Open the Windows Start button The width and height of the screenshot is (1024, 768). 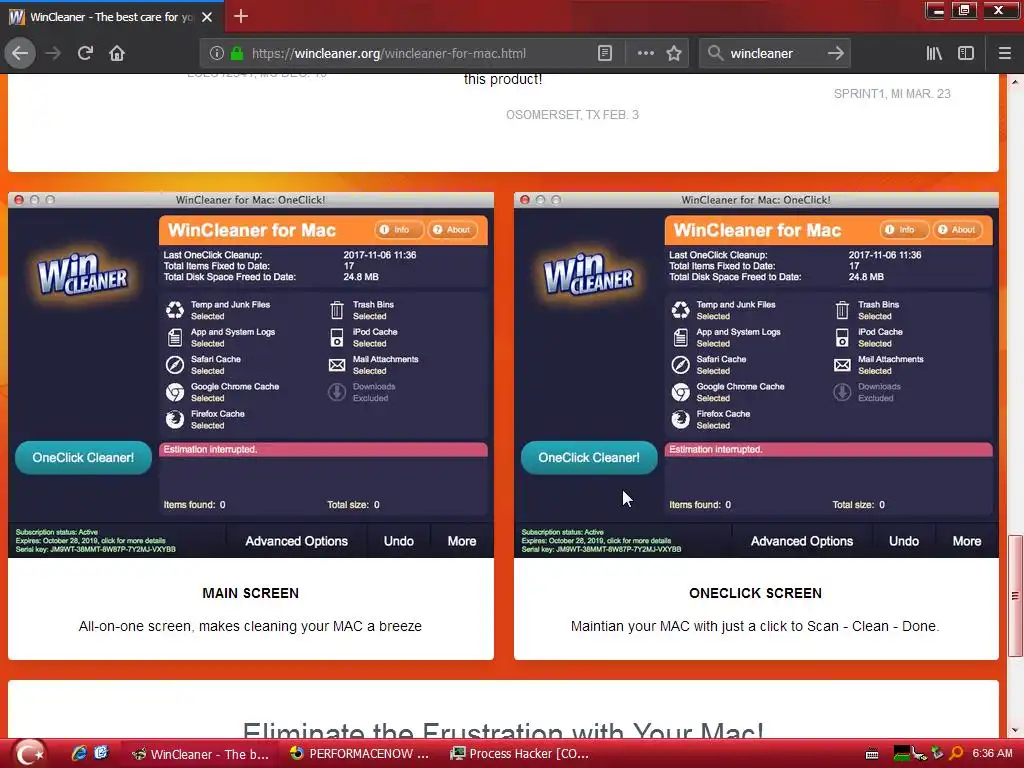[29, 753]
